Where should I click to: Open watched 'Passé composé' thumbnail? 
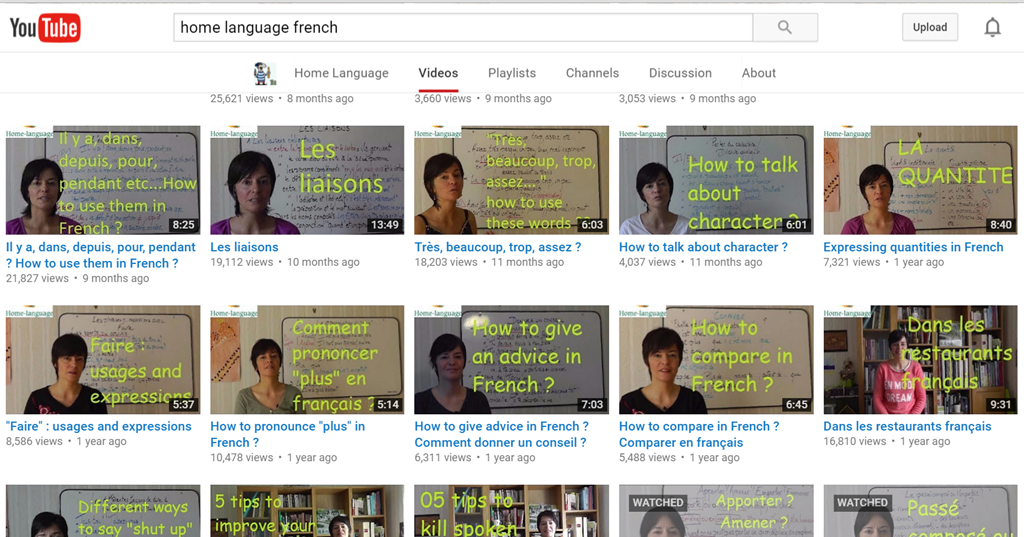click(920, 511)
